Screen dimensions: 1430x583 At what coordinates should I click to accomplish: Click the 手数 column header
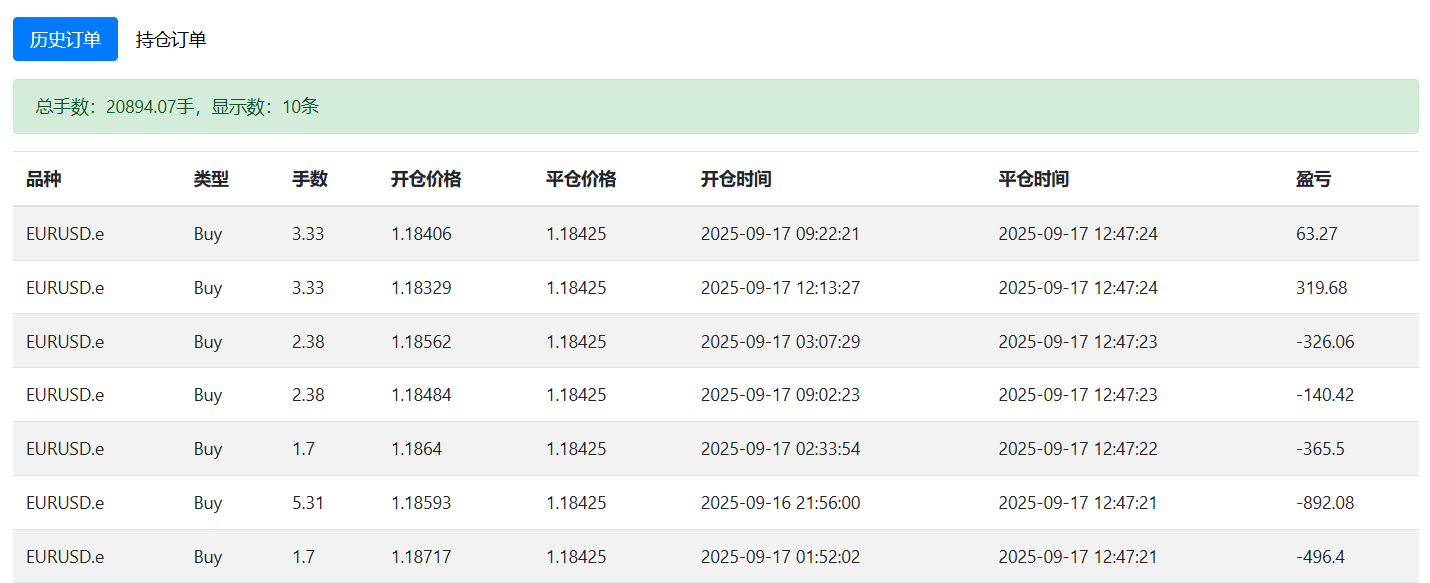coord(310,179)
